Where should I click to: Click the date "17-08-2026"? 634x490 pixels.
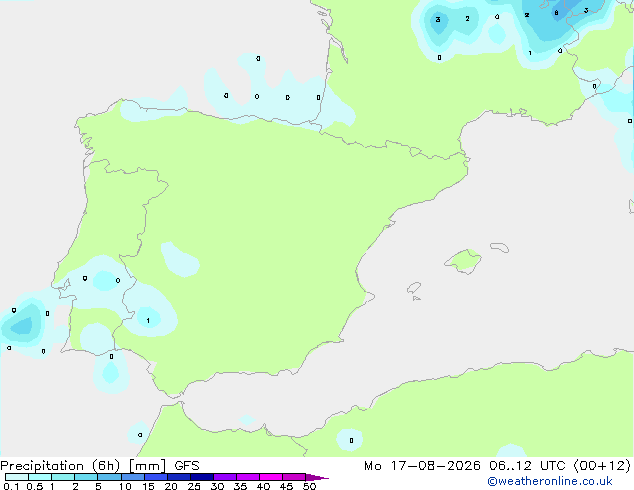435,466
